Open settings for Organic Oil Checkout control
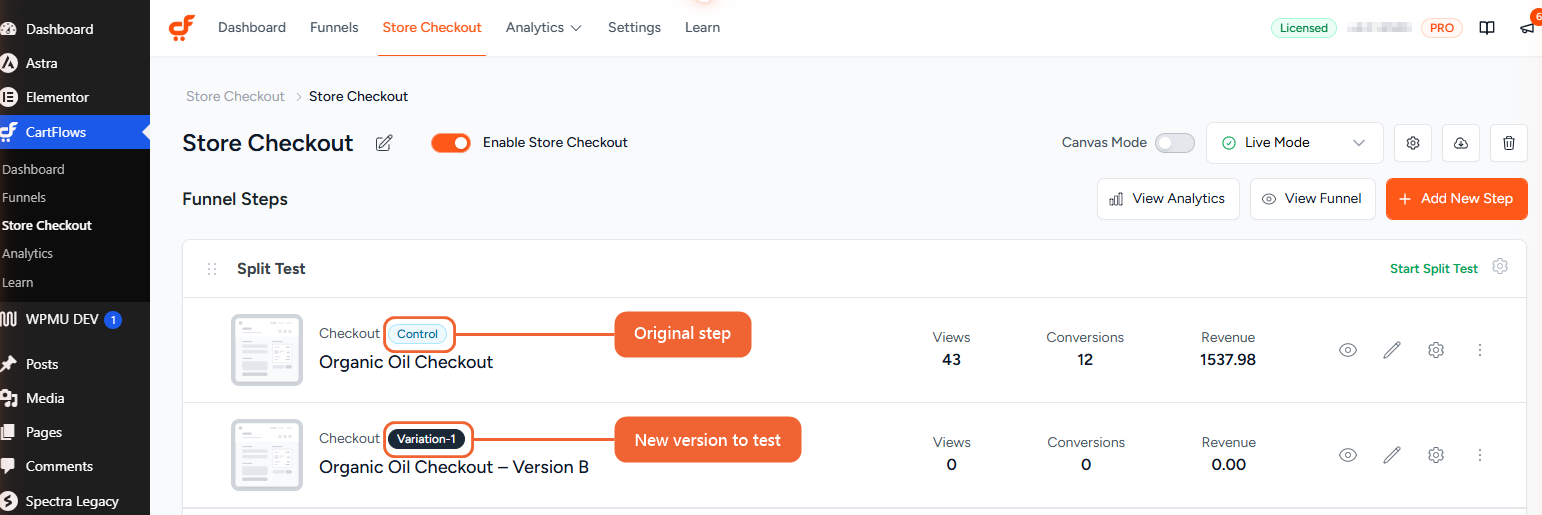This screenshot has width=1542, height=515. tap(1436, 350)
